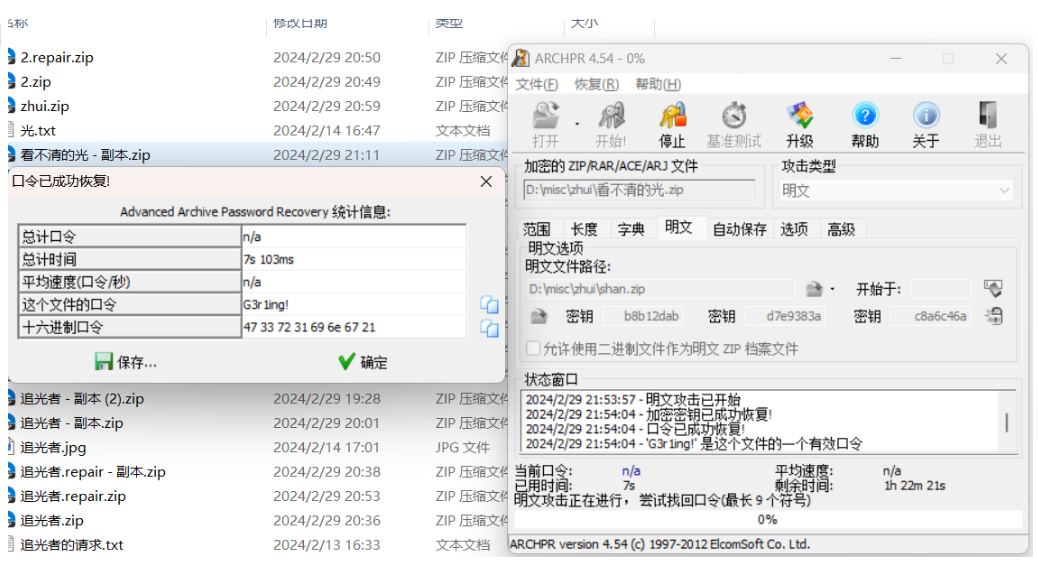The image size is (1038, 574).
Task: Switch to the 字典 tab
Action: [630, 229]
